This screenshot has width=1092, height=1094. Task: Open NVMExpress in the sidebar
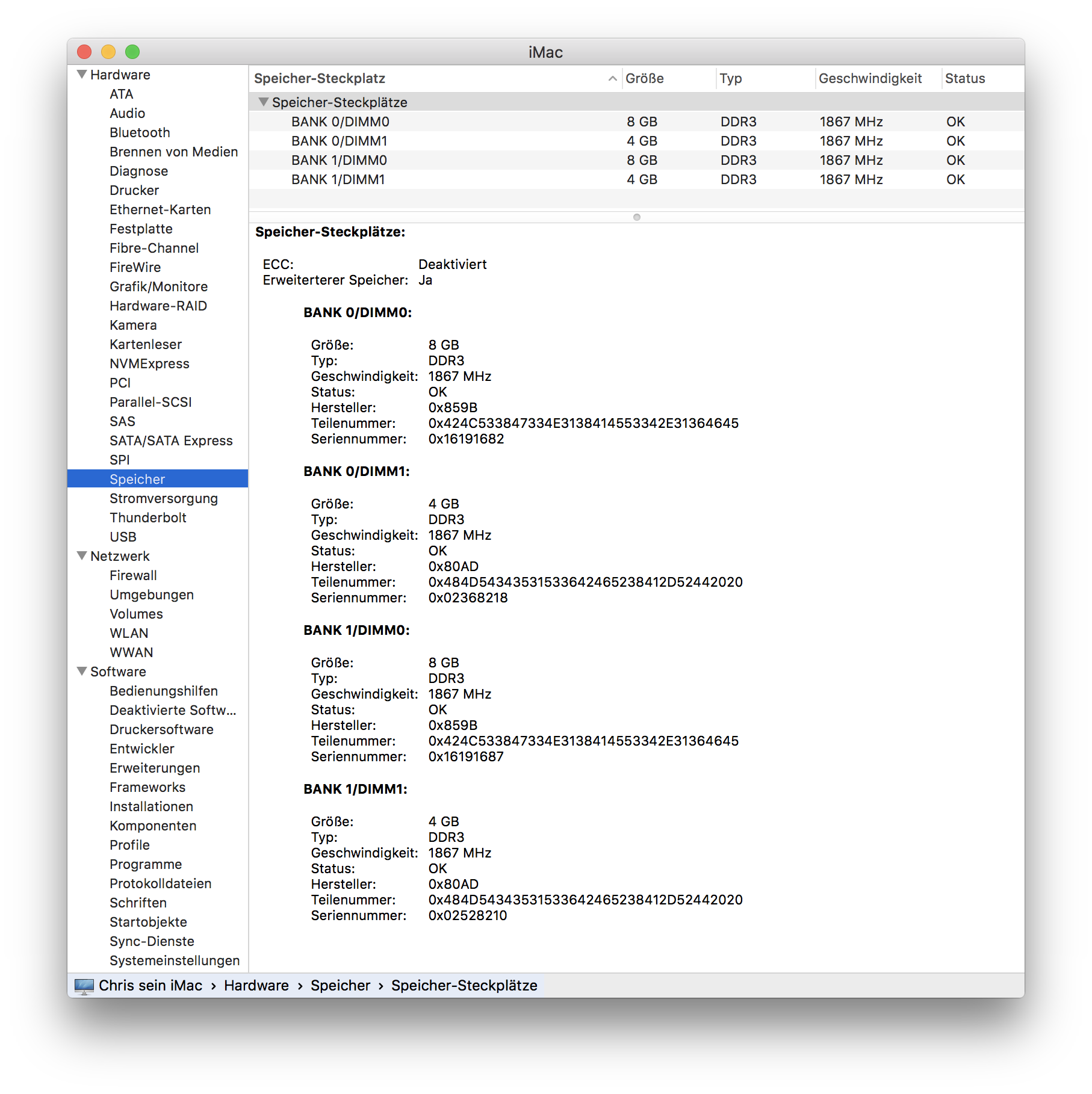pyautogui.click(x=150, y=363)
